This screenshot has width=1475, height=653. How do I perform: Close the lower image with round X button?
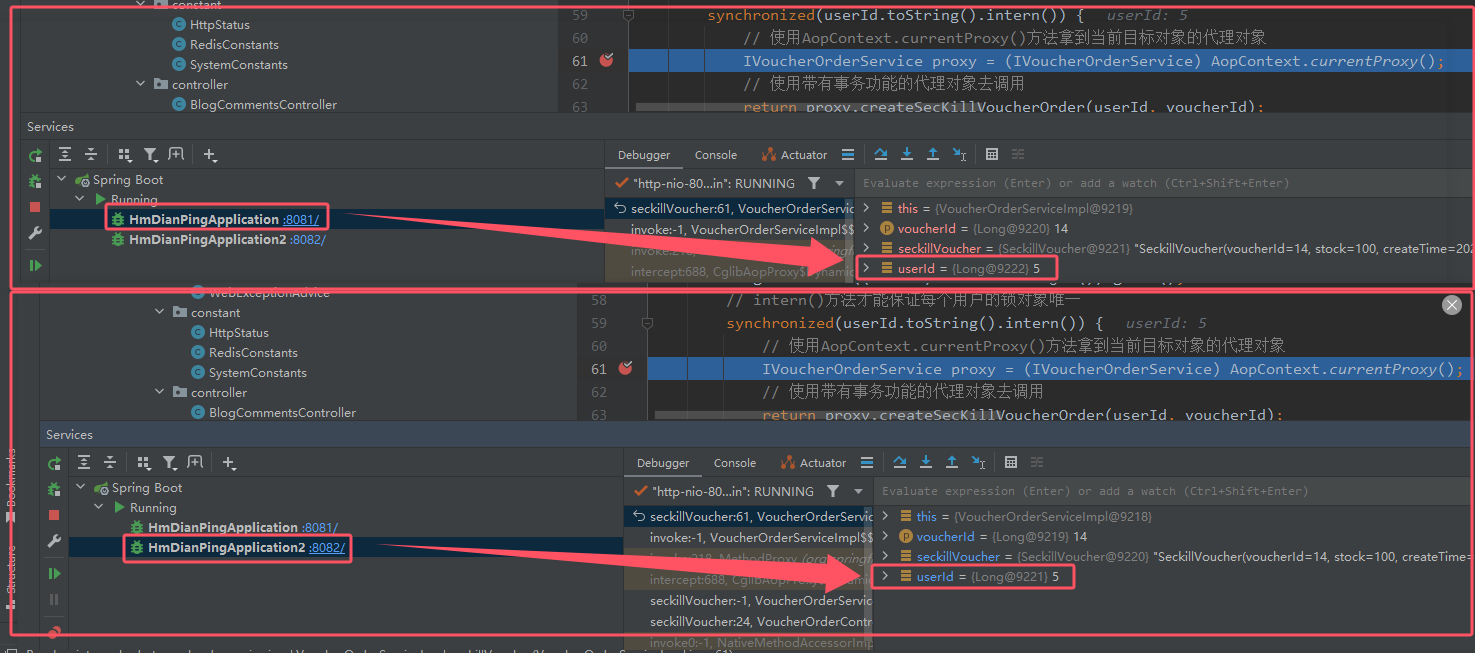(x=1452, y=305)
